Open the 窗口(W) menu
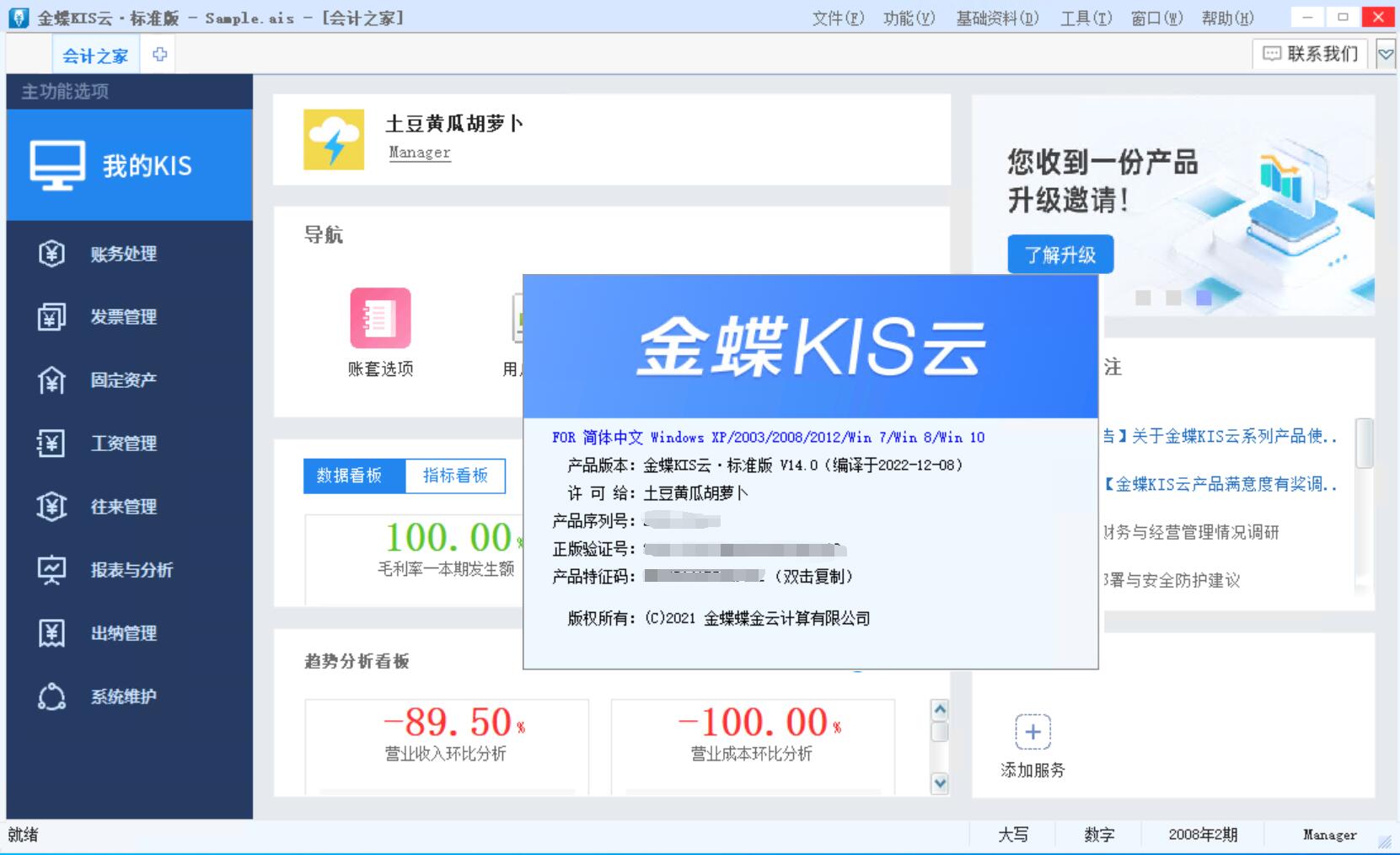Image resolution: width=1400 pixels, height=855 pixels. [x=1156, y=18]
